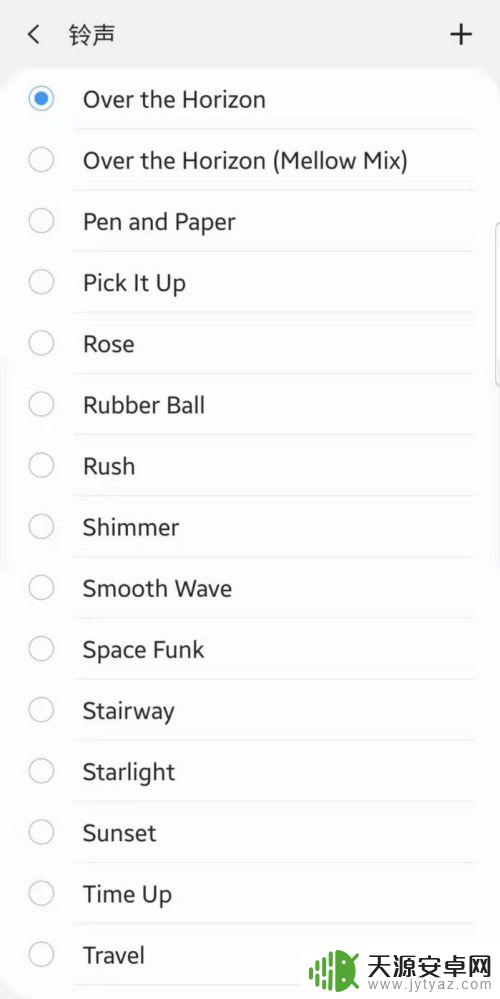Screen dimensions: 500x999
Task: Tap the back arrow icon
Action: (x=34, y=34)
